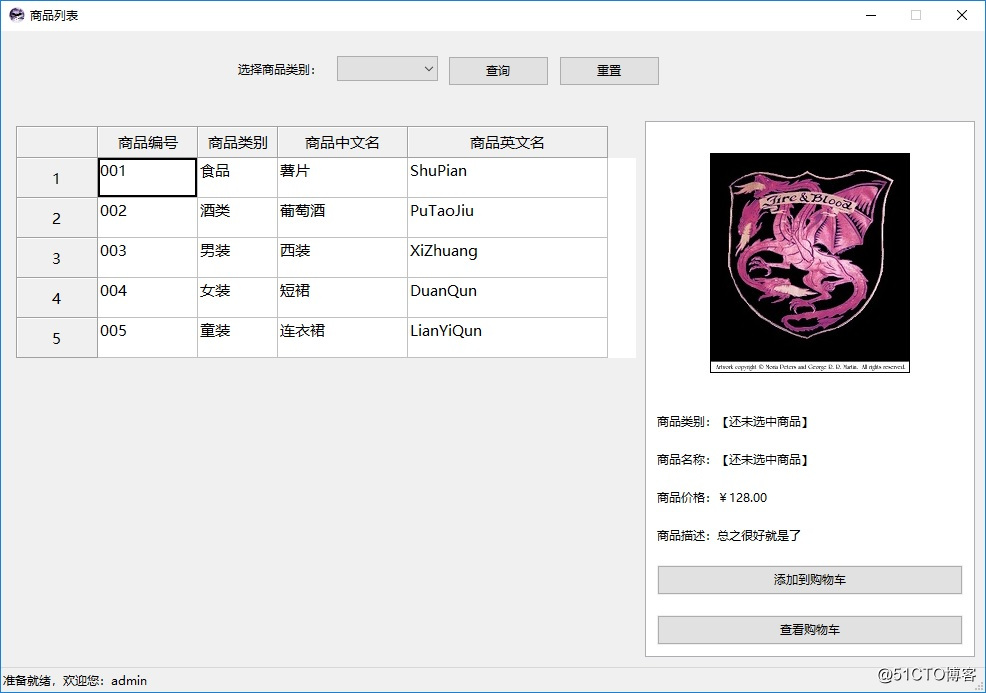Click the 添加到购物车 button

[810, 580]
